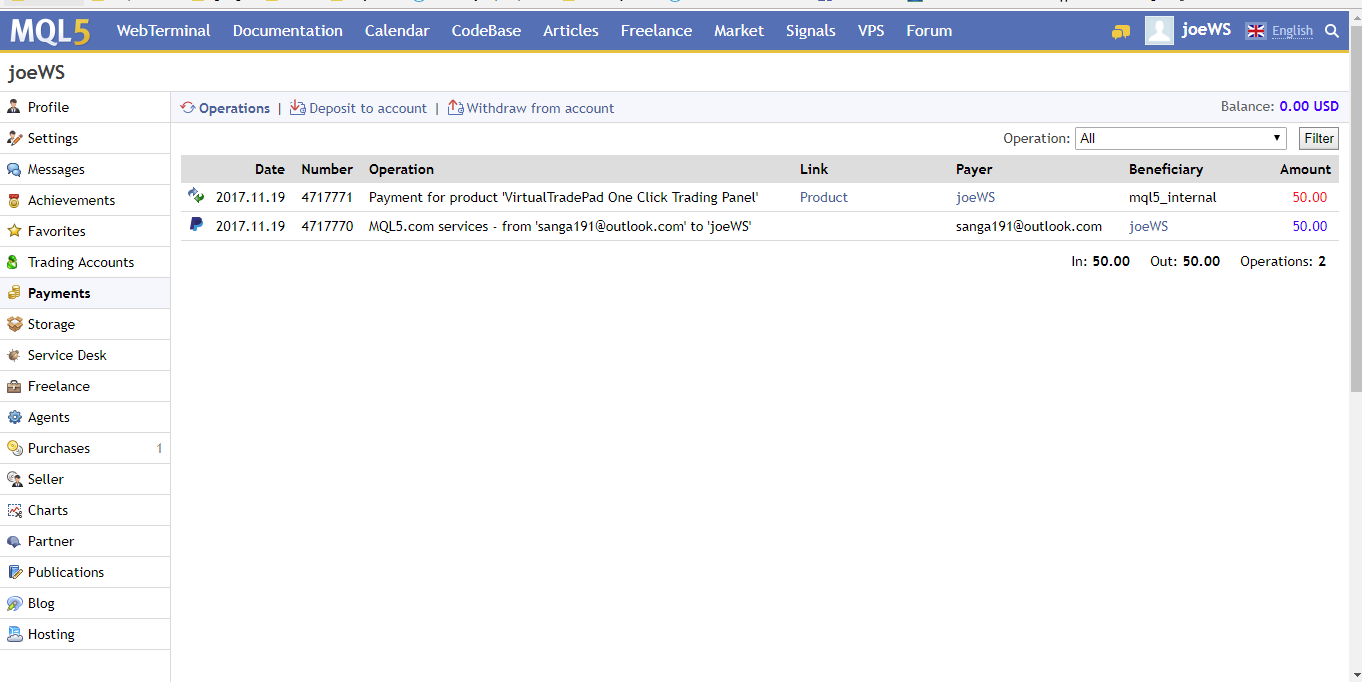Click the Deposit to account icon
The width and height of the screenshot is (1362, 682).
pyautogui.click(x=297, y=107)
